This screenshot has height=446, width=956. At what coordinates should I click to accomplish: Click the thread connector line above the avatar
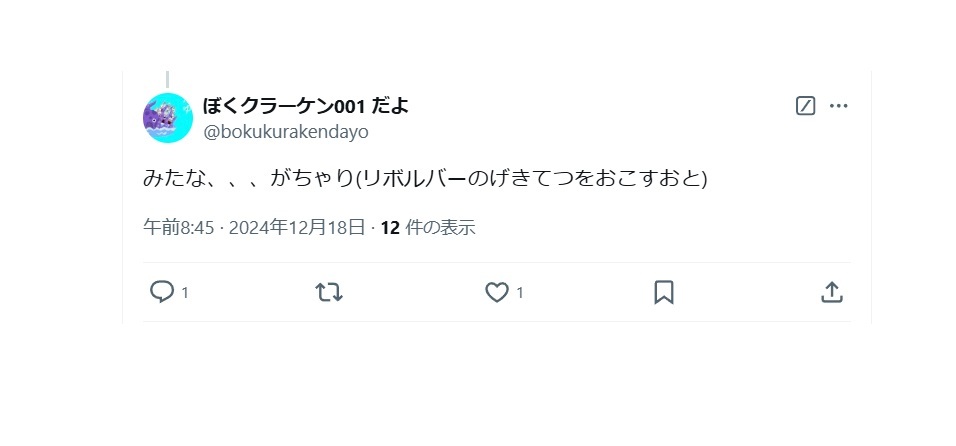click(x=168, y=79)
